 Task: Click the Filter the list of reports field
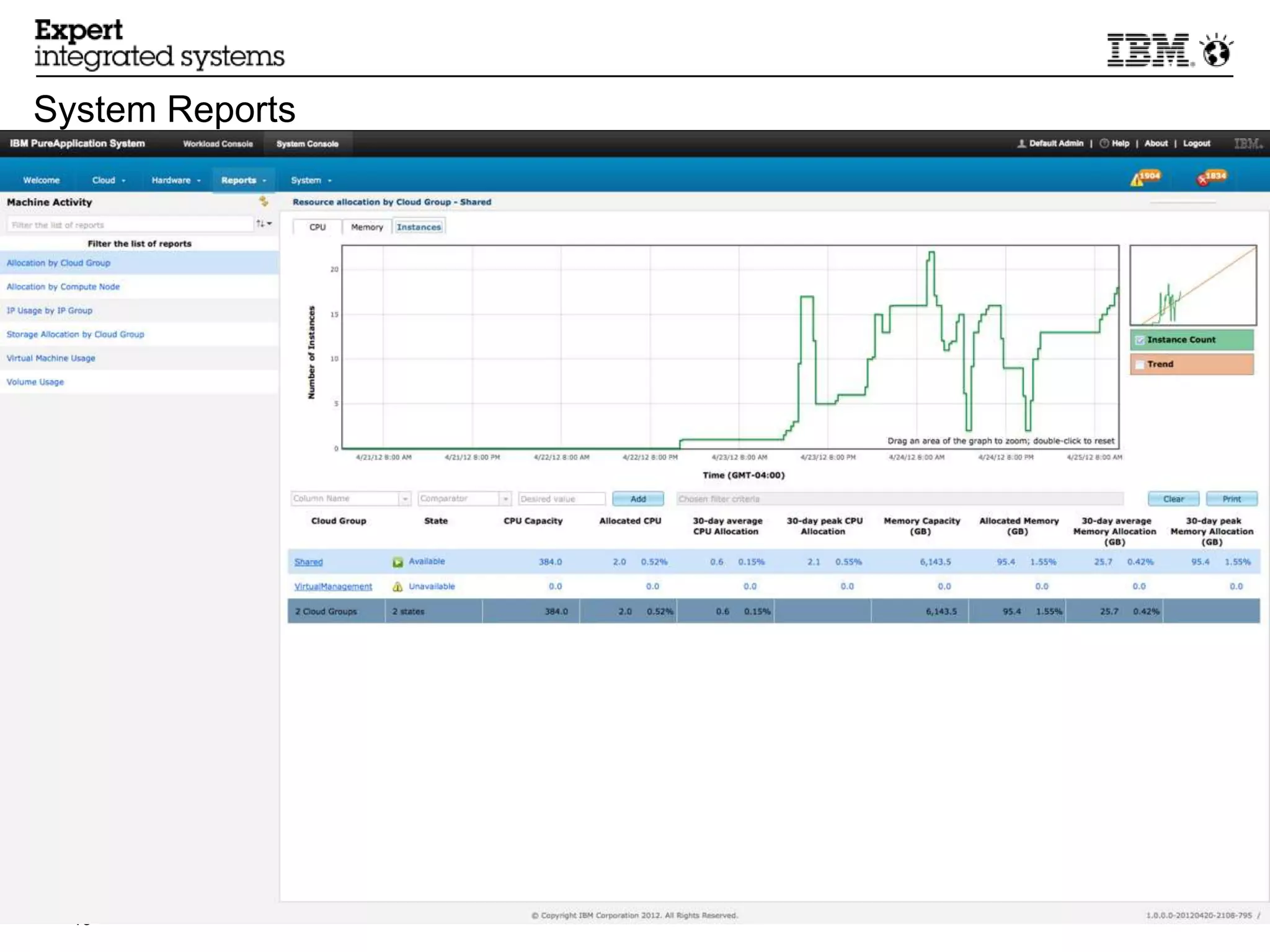pyautogui.click(x=130, y=224)
